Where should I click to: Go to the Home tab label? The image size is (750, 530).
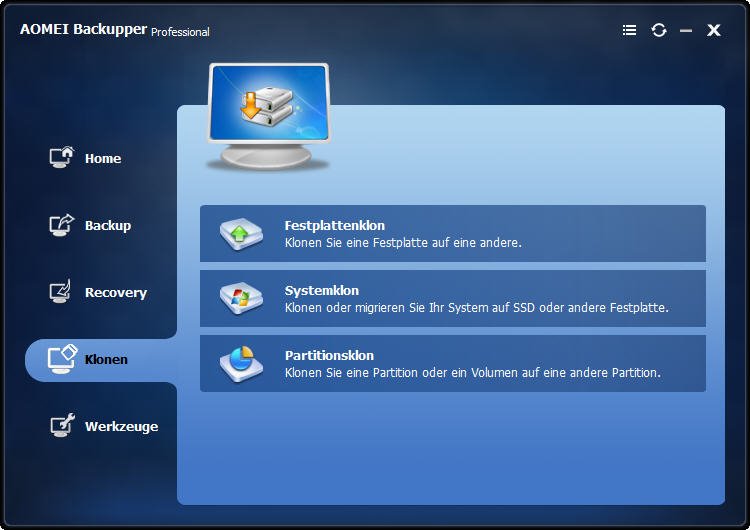103,158
